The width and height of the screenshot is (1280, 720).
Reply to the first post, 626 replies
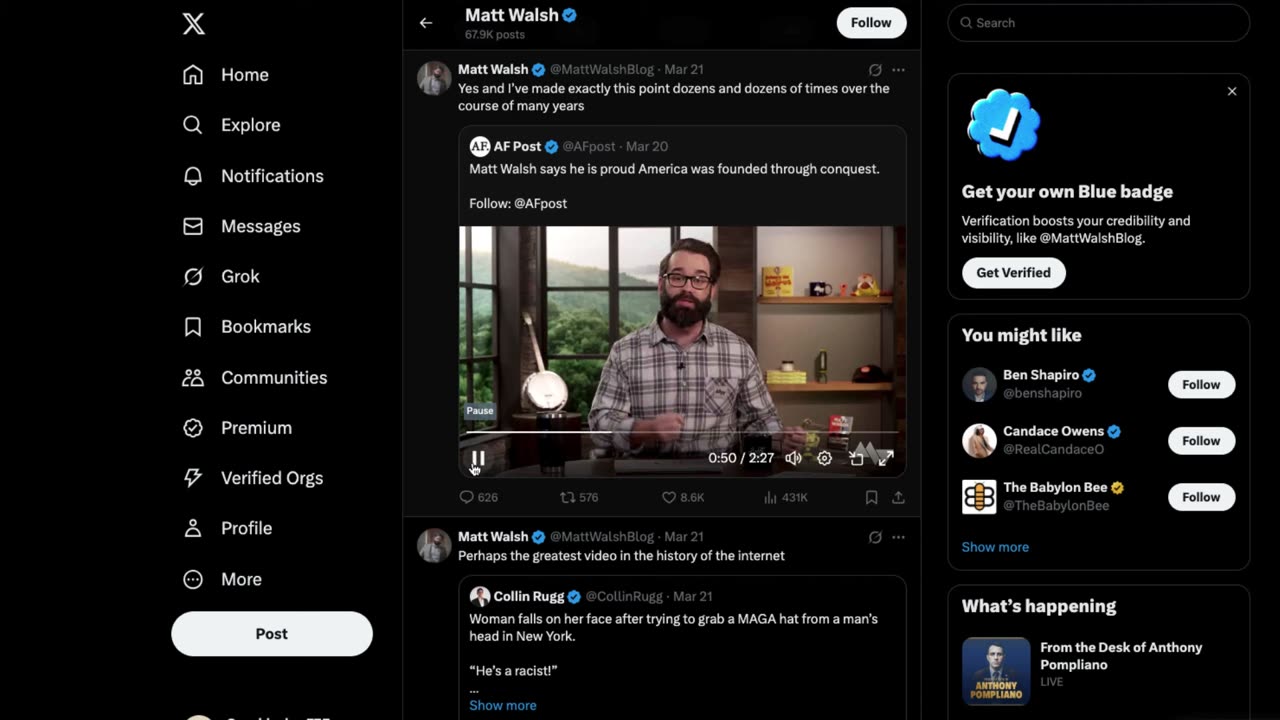click(x=478, y=497)
